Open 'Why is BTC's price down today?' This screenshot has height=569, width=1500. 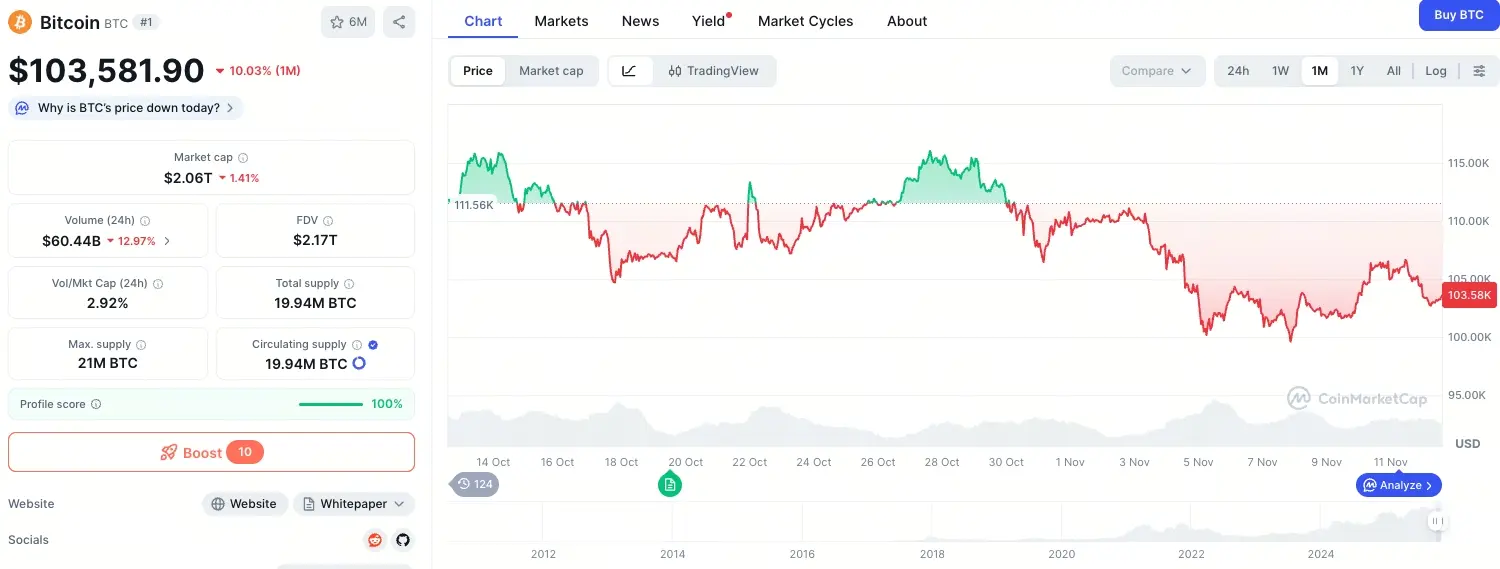(x=126, y=108)
